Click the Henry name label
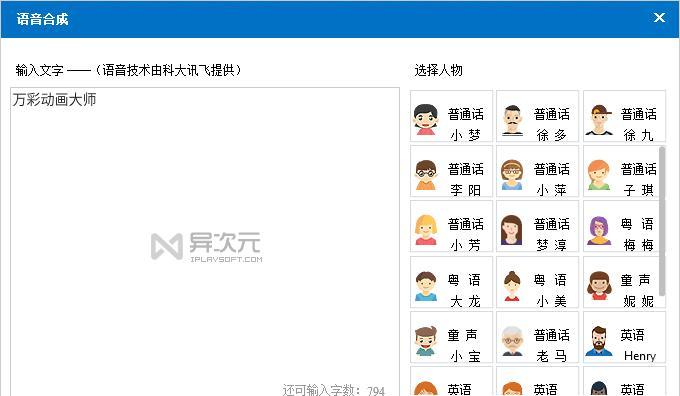 coord(640,356)
